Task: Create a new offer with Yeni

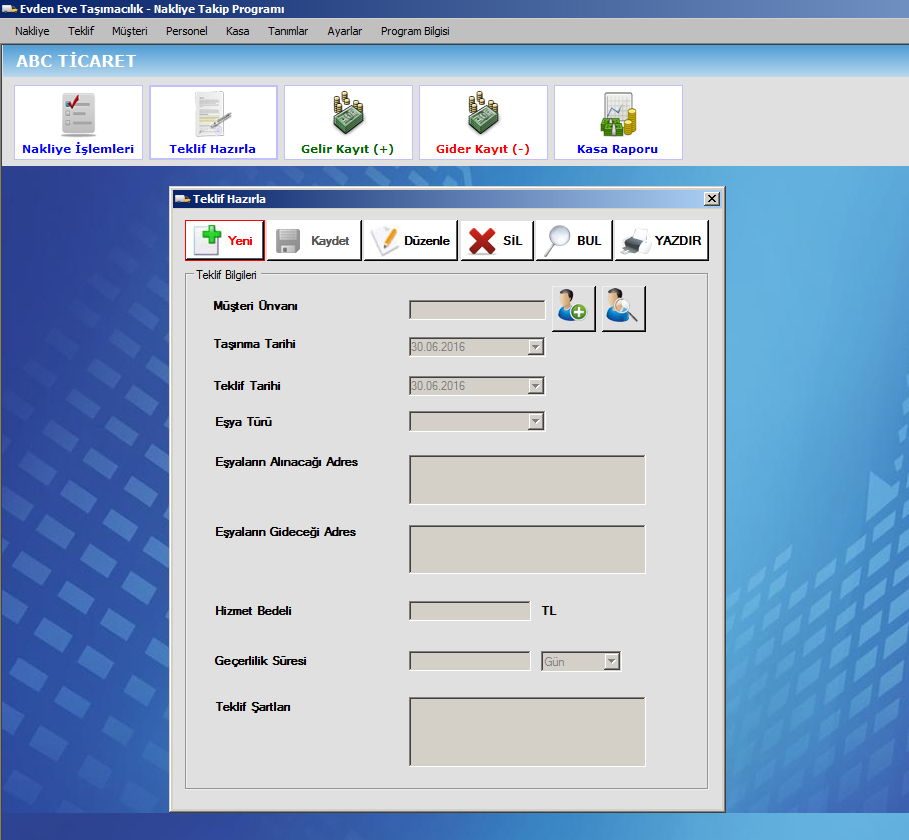Action: click(225, 240)
